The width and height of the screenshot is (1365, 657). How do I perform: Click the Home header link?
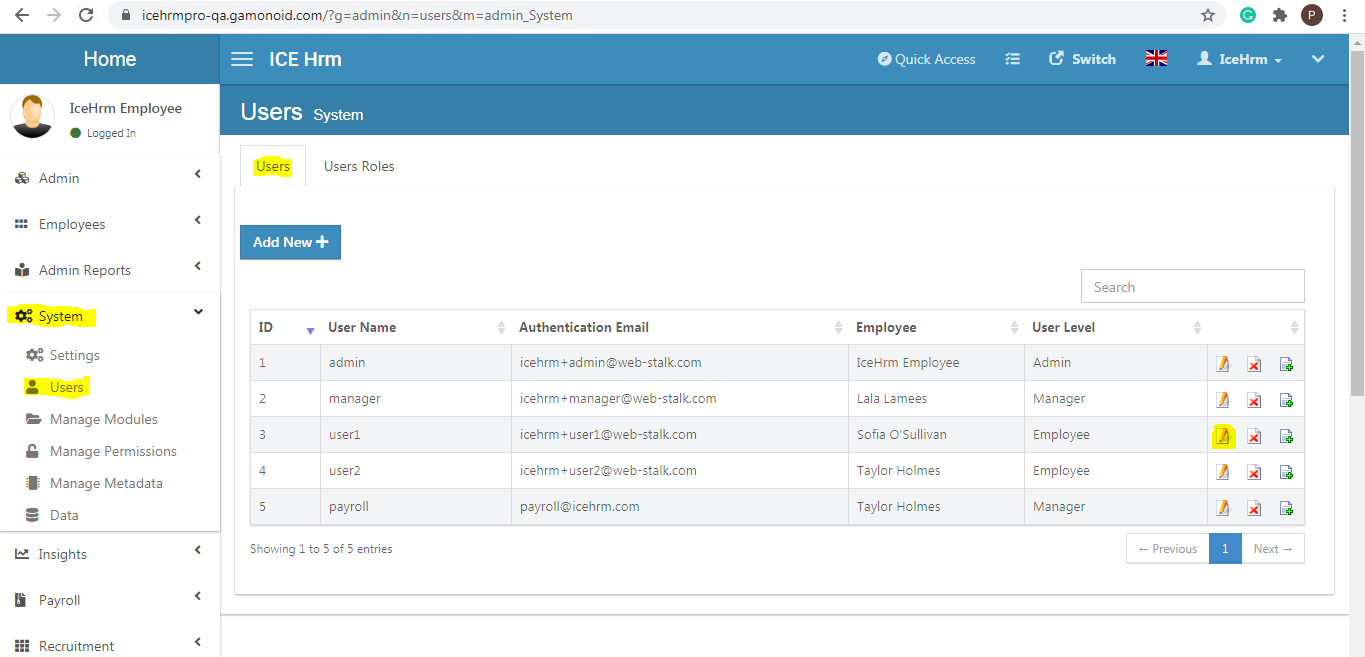(x=110, y=59)
